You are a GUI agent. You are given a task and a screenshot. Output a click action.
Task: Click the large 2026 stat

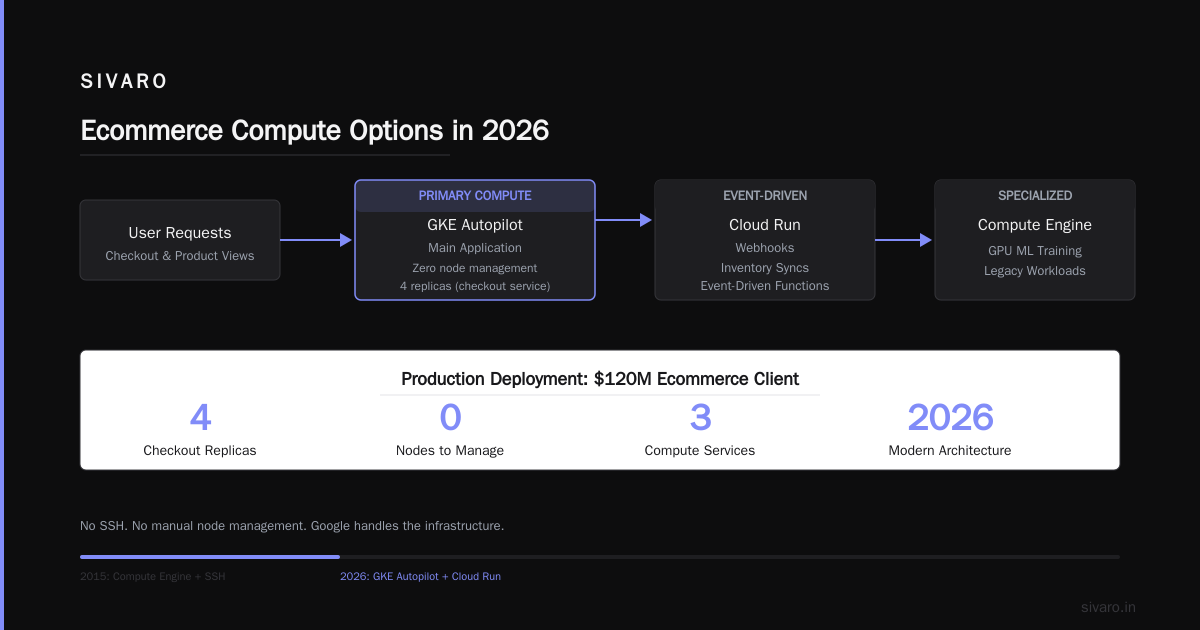(950, 418)
